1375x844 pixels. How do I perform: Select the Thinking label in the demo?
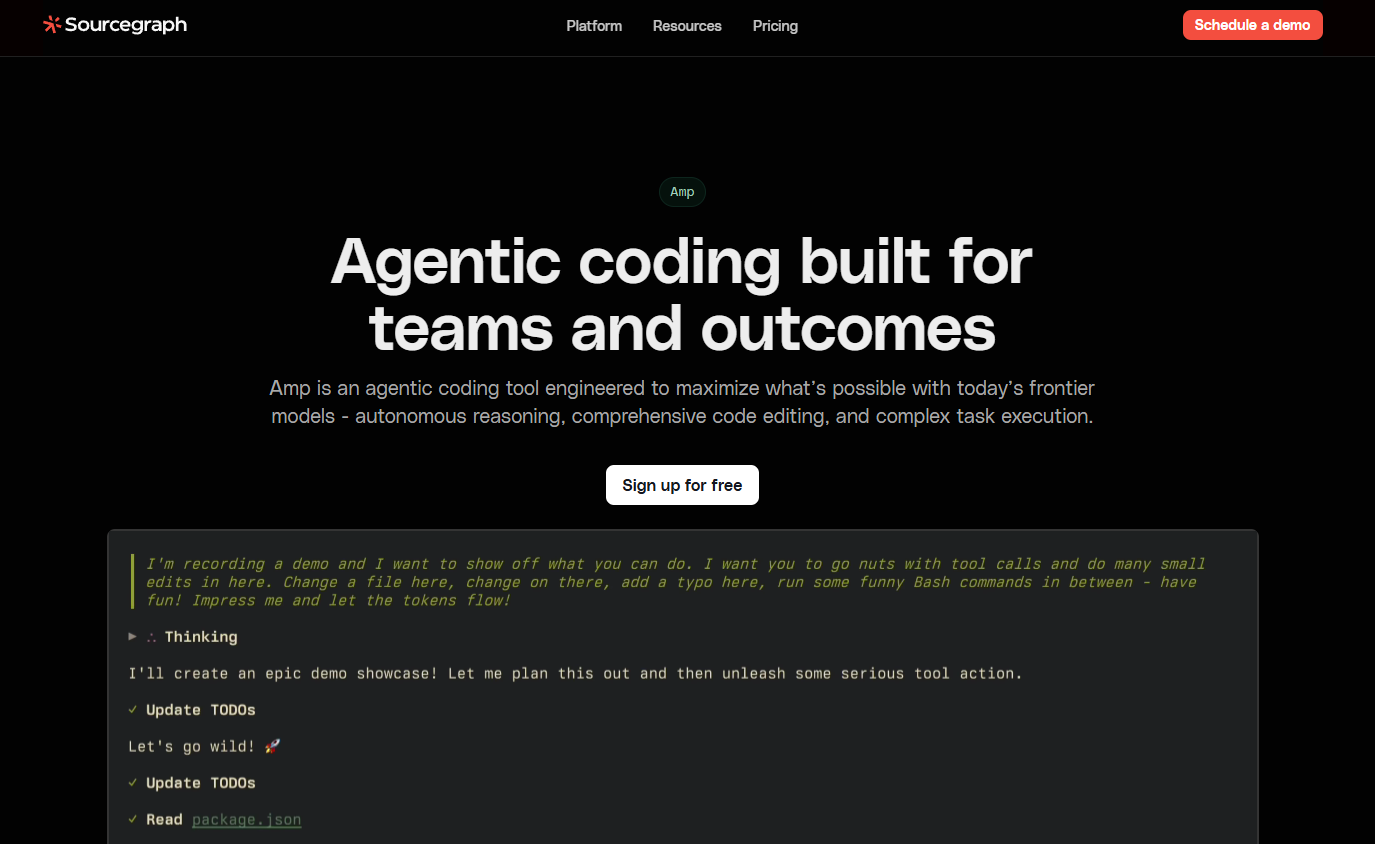pos(201,637)
